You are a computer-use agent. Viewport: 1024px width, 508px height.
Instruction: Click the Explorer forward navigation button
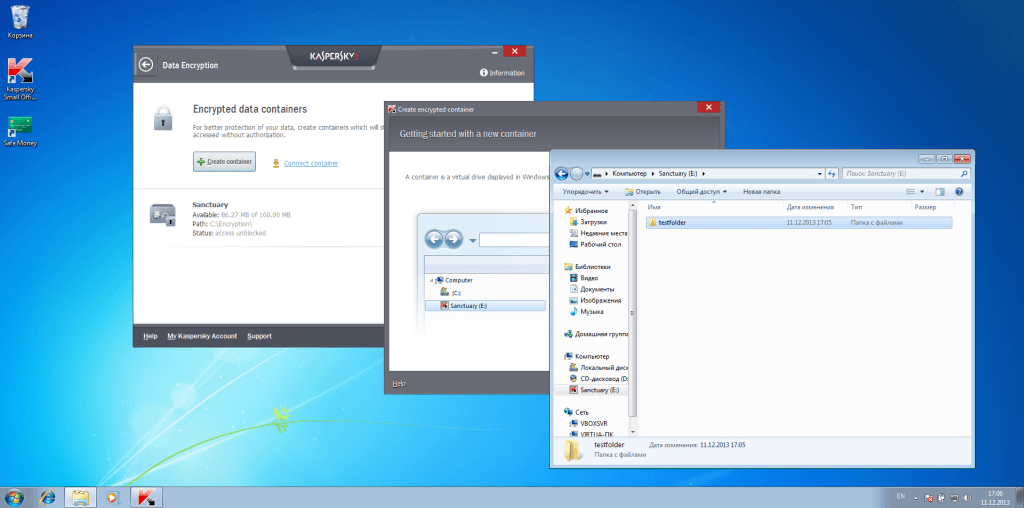[x=577, y=174]
